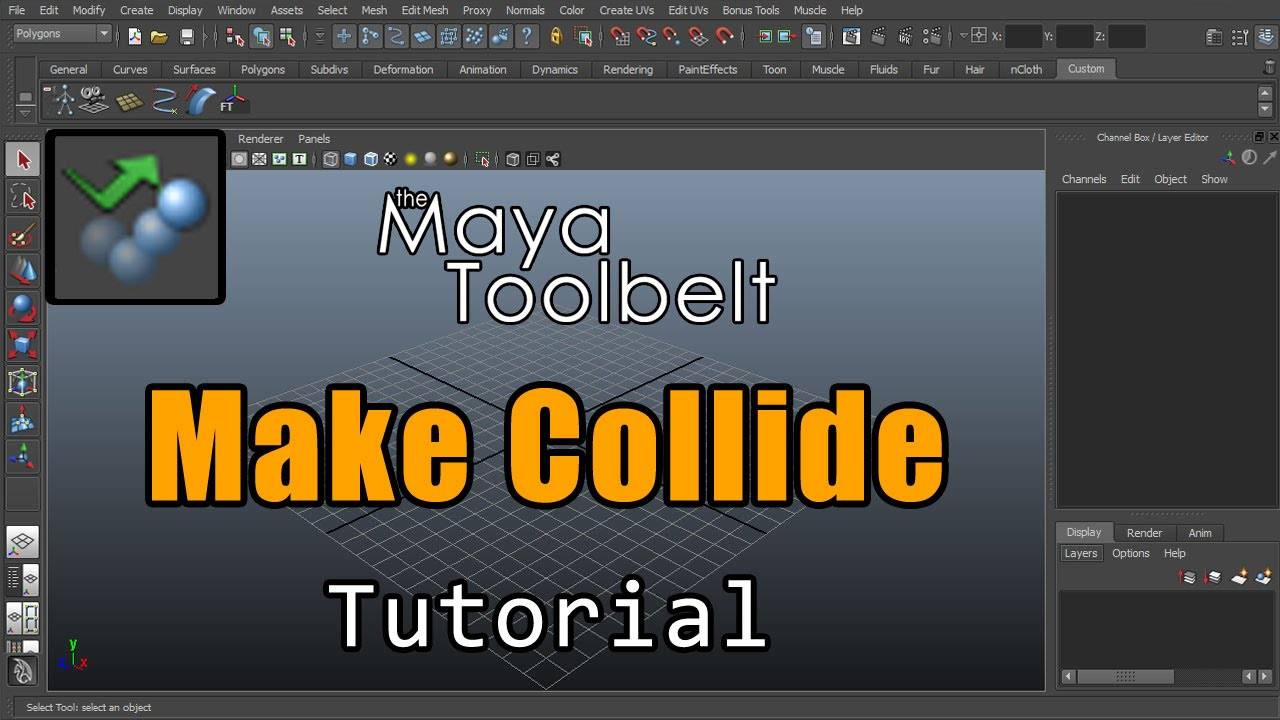
Task: Click the Outputs from selected object icon
Action: 787,36
